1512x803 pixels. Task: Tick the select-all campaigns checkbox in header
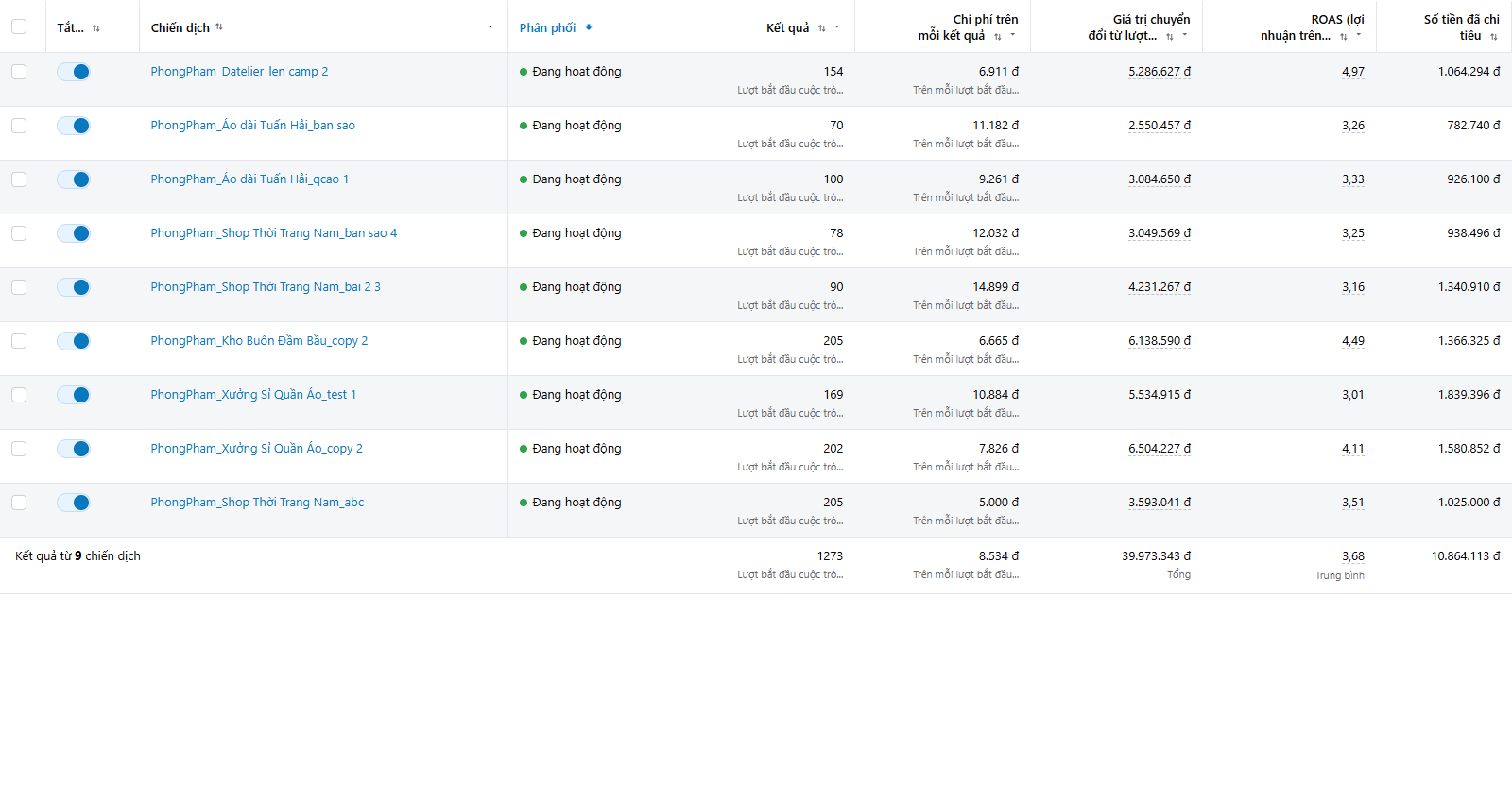click(x=19, y=26)
